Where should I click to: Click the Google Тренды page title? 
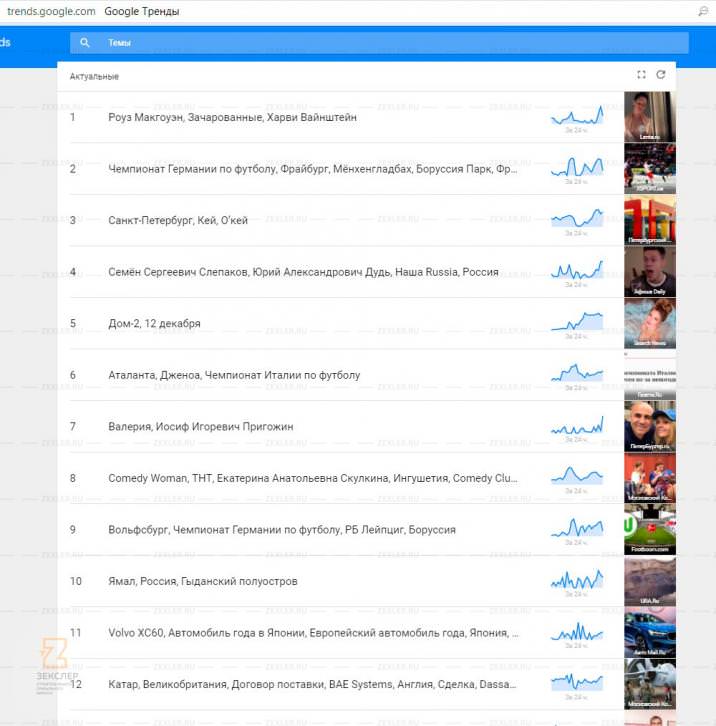tap(142, 12)
